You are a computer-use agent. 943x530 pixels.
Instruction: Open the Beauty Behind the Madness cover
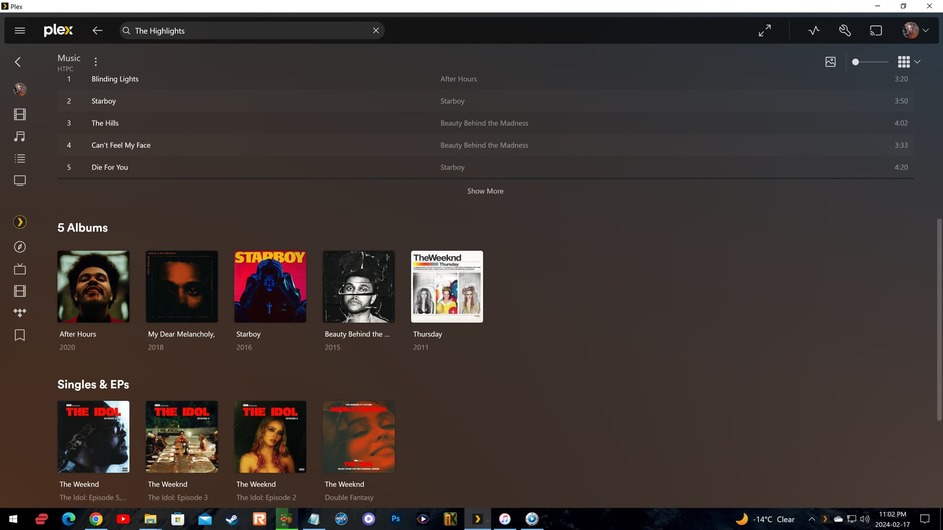pyautogui.click(x=358, y=286)
